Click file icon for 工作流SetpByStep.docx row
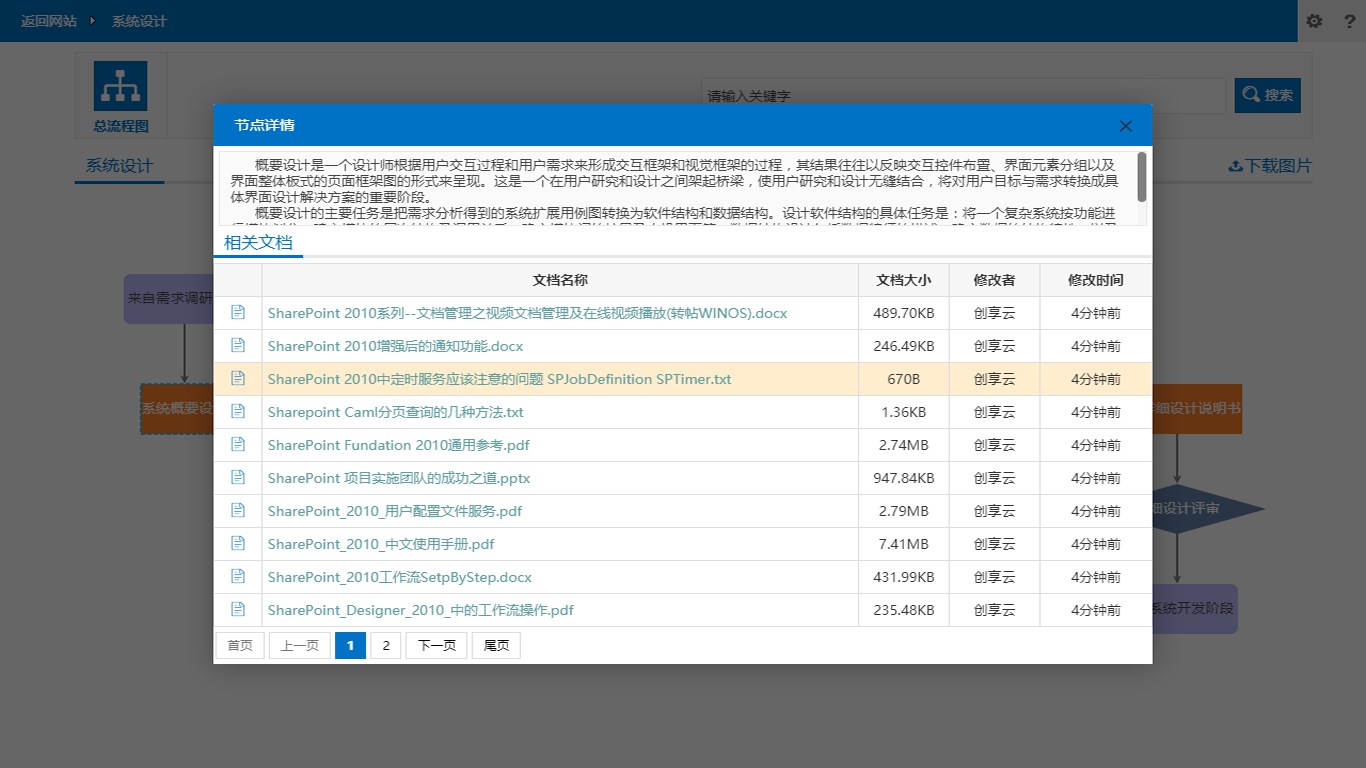Image resolution: width=1366 pixels, height=768 pixels. click(x=238, y=576)
